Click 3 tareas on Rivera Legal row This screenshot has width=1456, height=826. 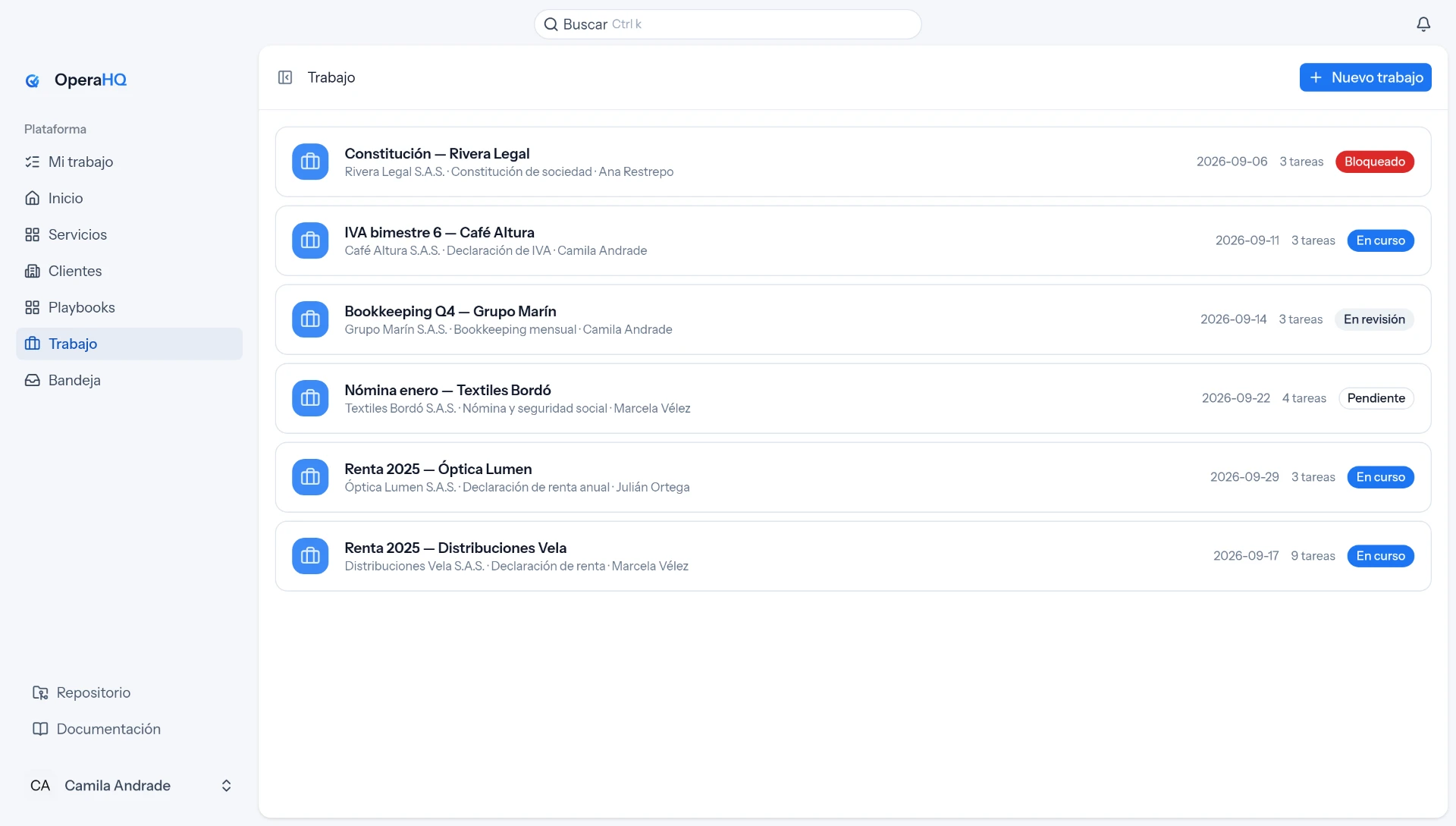(1301, 162)
